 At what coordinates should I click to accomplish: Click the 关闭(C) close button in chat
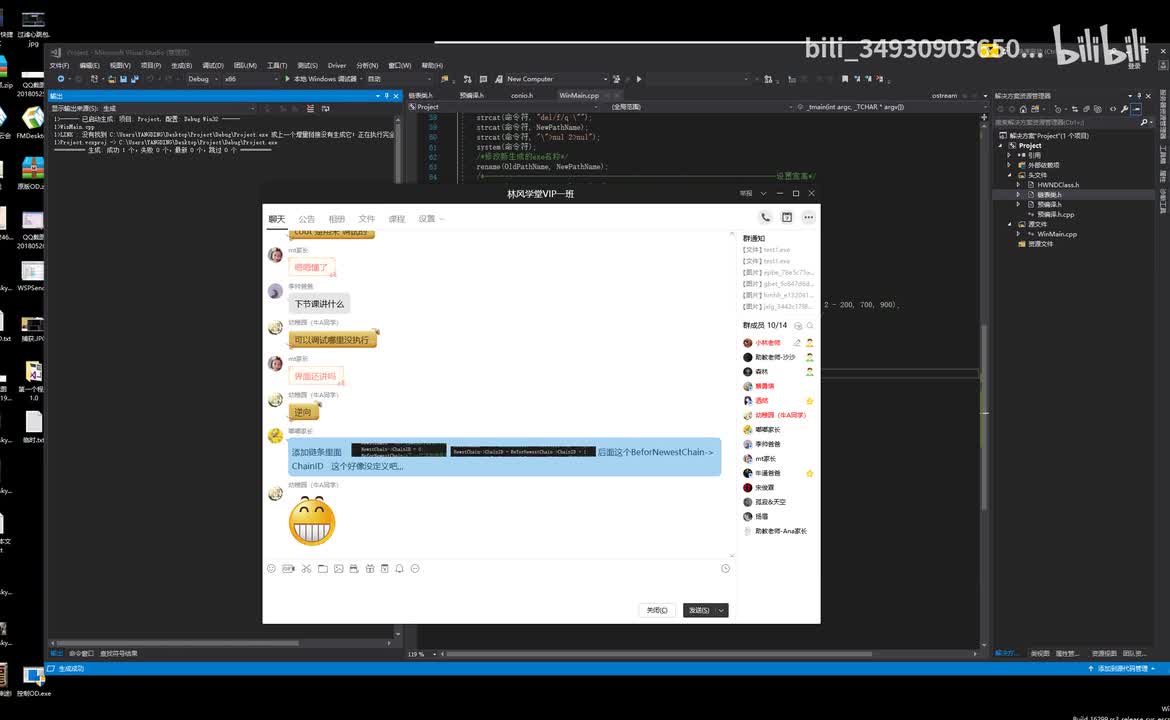tap(657, 610)
